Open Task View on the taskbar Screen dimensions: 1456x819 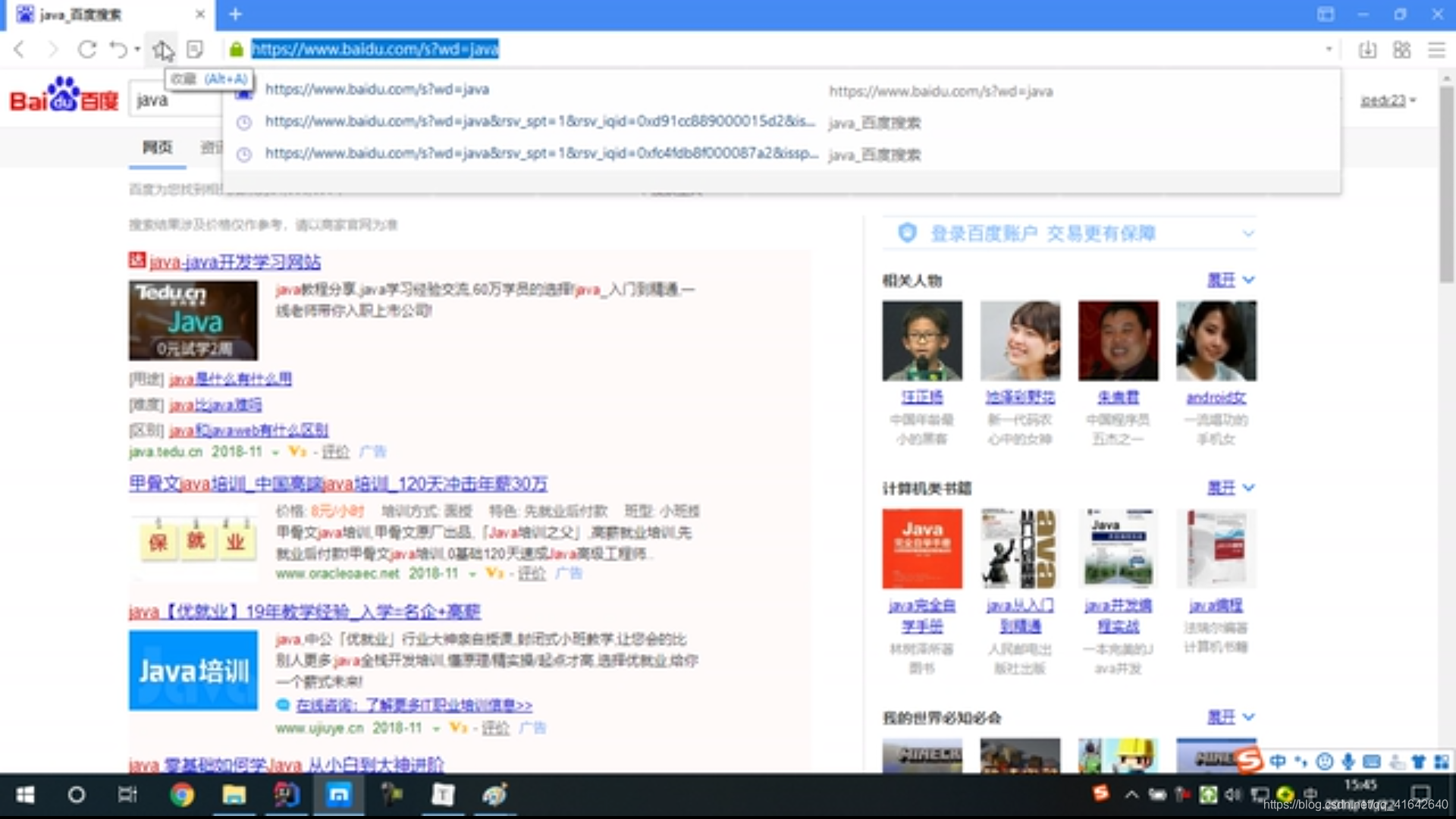pyautogui.click(x=127, y=795)
